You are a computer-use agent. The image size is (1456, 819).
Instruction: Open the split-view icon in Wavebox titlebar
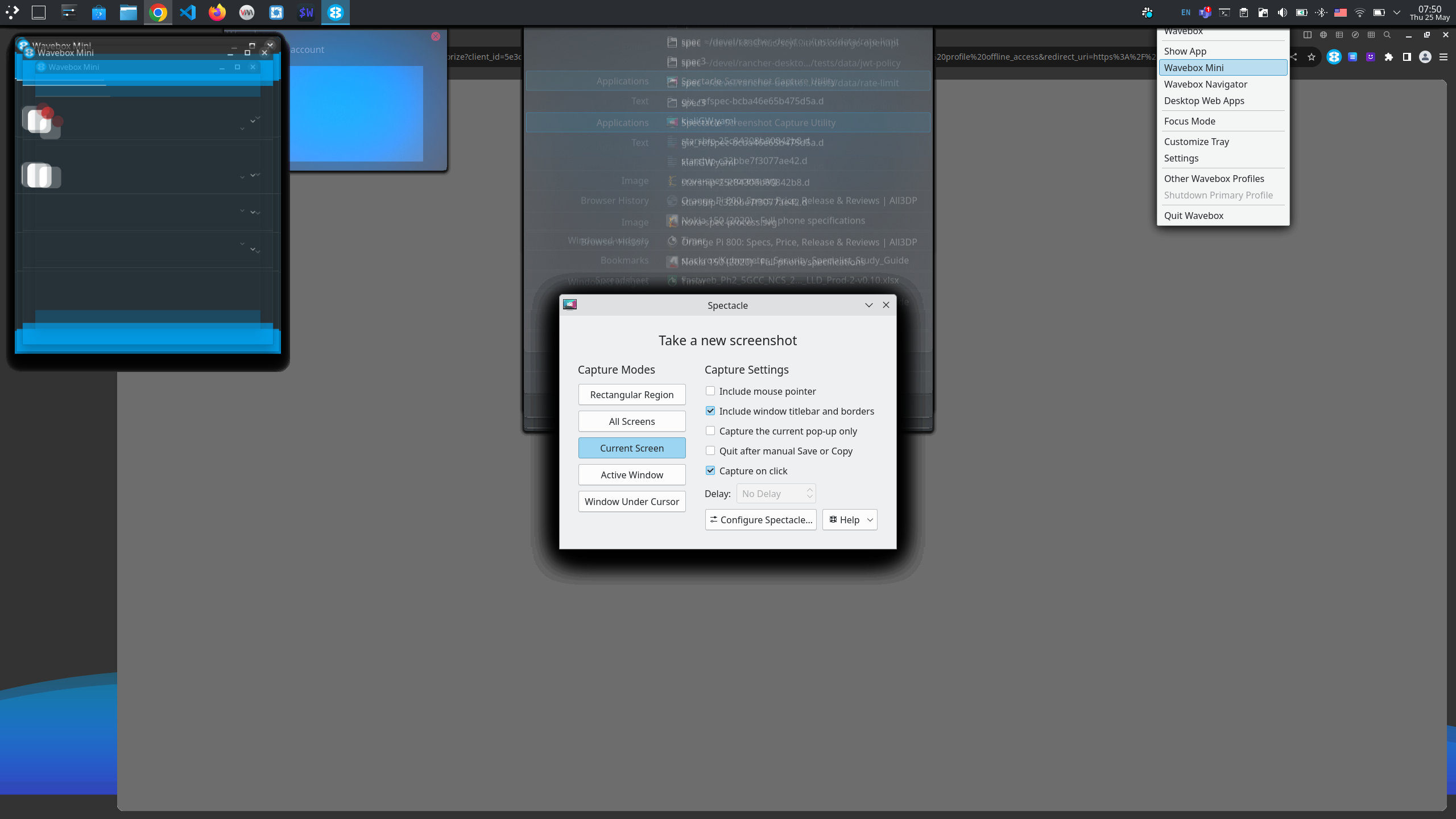pyautogui.click(x=1308, y=35)
